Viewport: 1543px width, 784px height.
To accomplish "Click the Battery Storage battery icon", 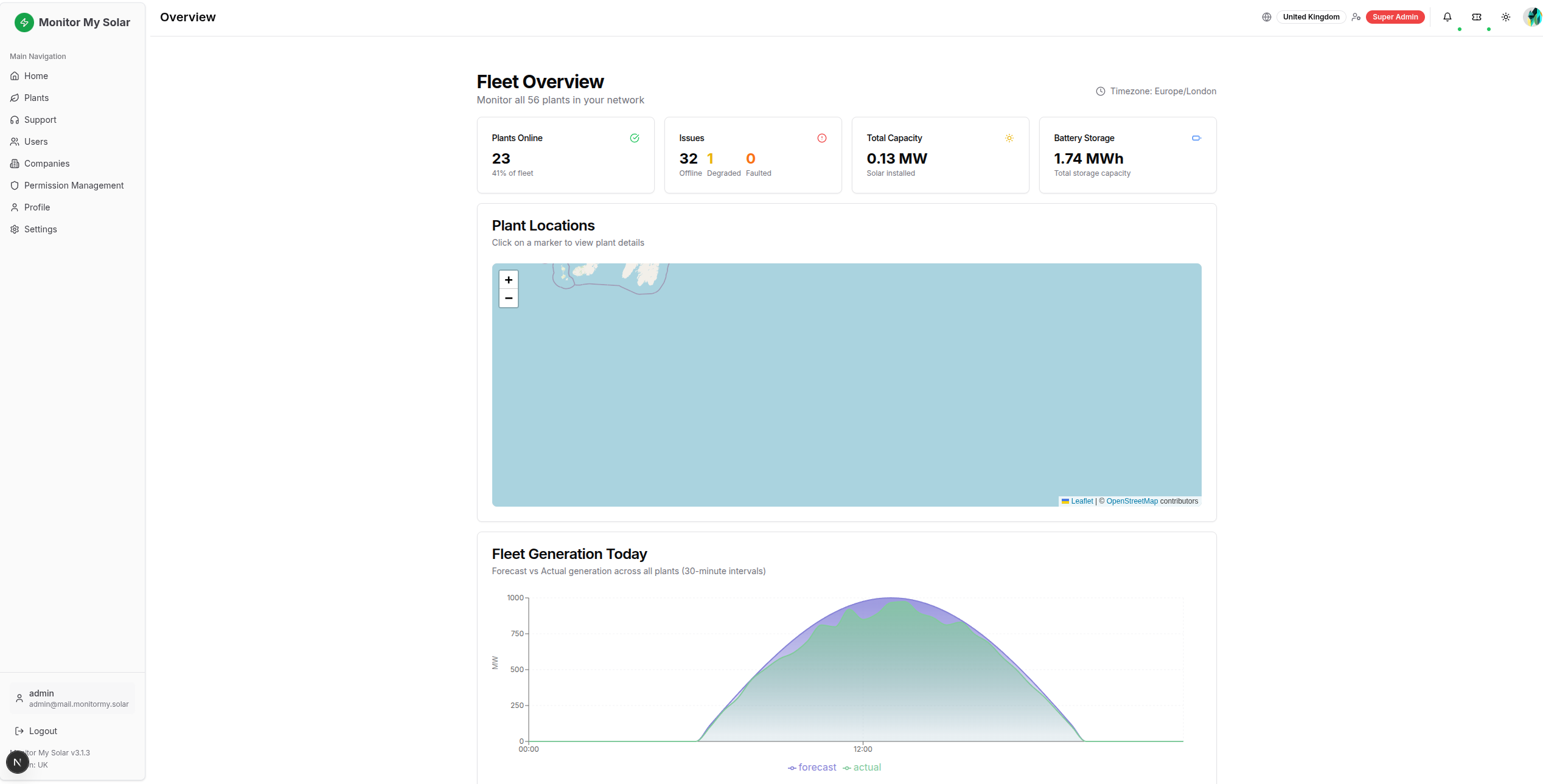I will tap(1197, 138).
